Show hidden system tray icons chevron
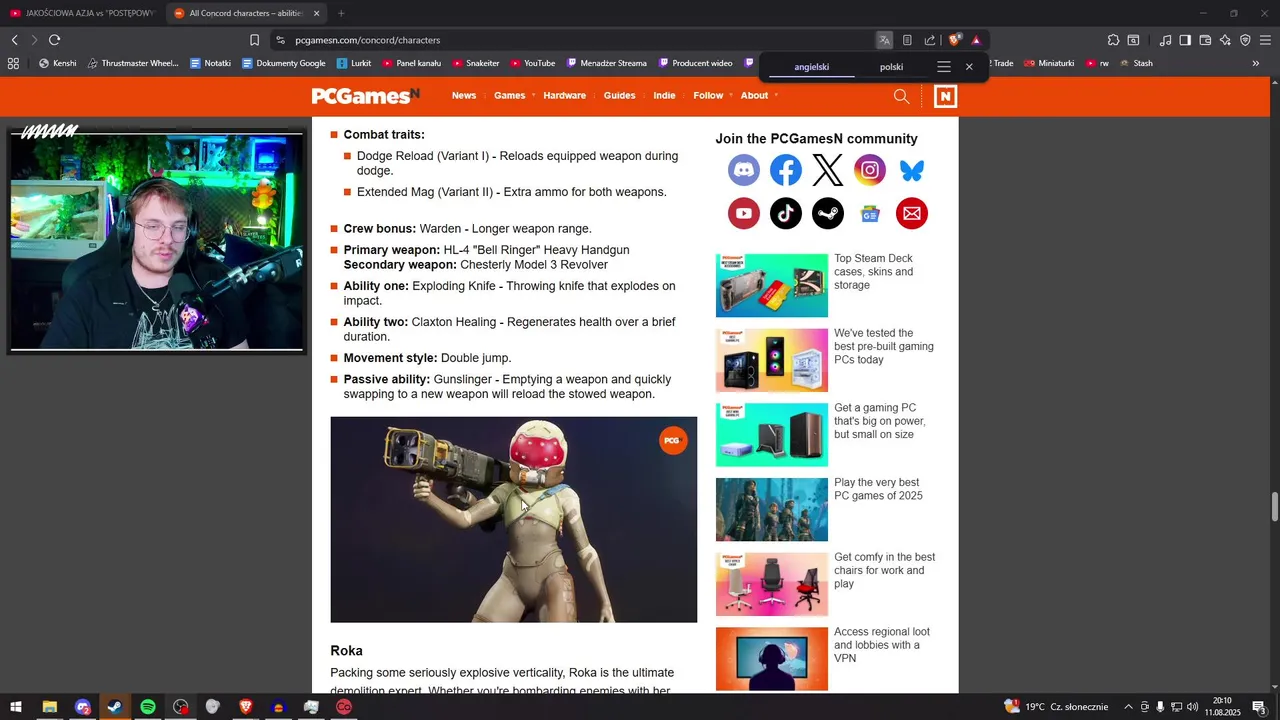The width and height of the screenshot is (1280, 720). coord(1128,707)
